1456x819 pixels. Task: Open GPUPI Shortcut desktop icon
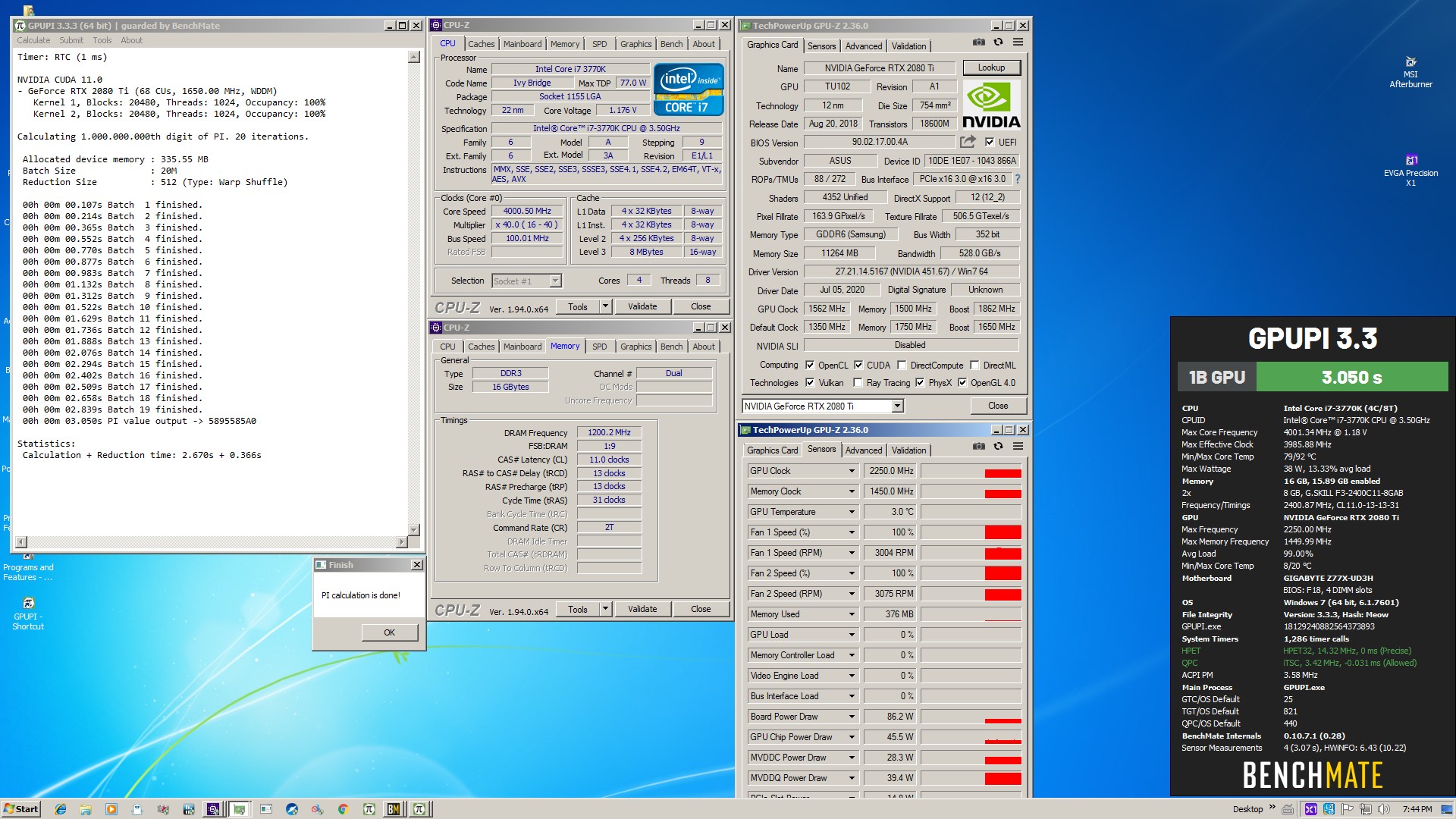pos(28,614)
